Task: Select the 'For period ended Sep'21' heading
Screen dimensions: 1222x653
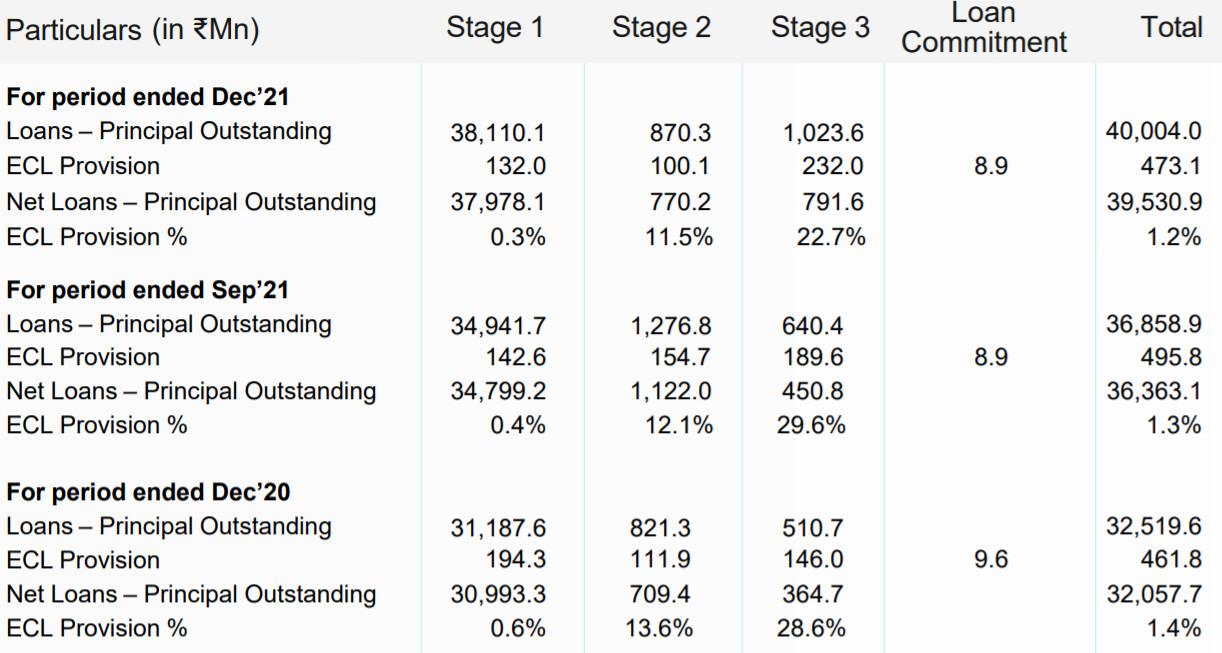Action: (x=148, y=290)
